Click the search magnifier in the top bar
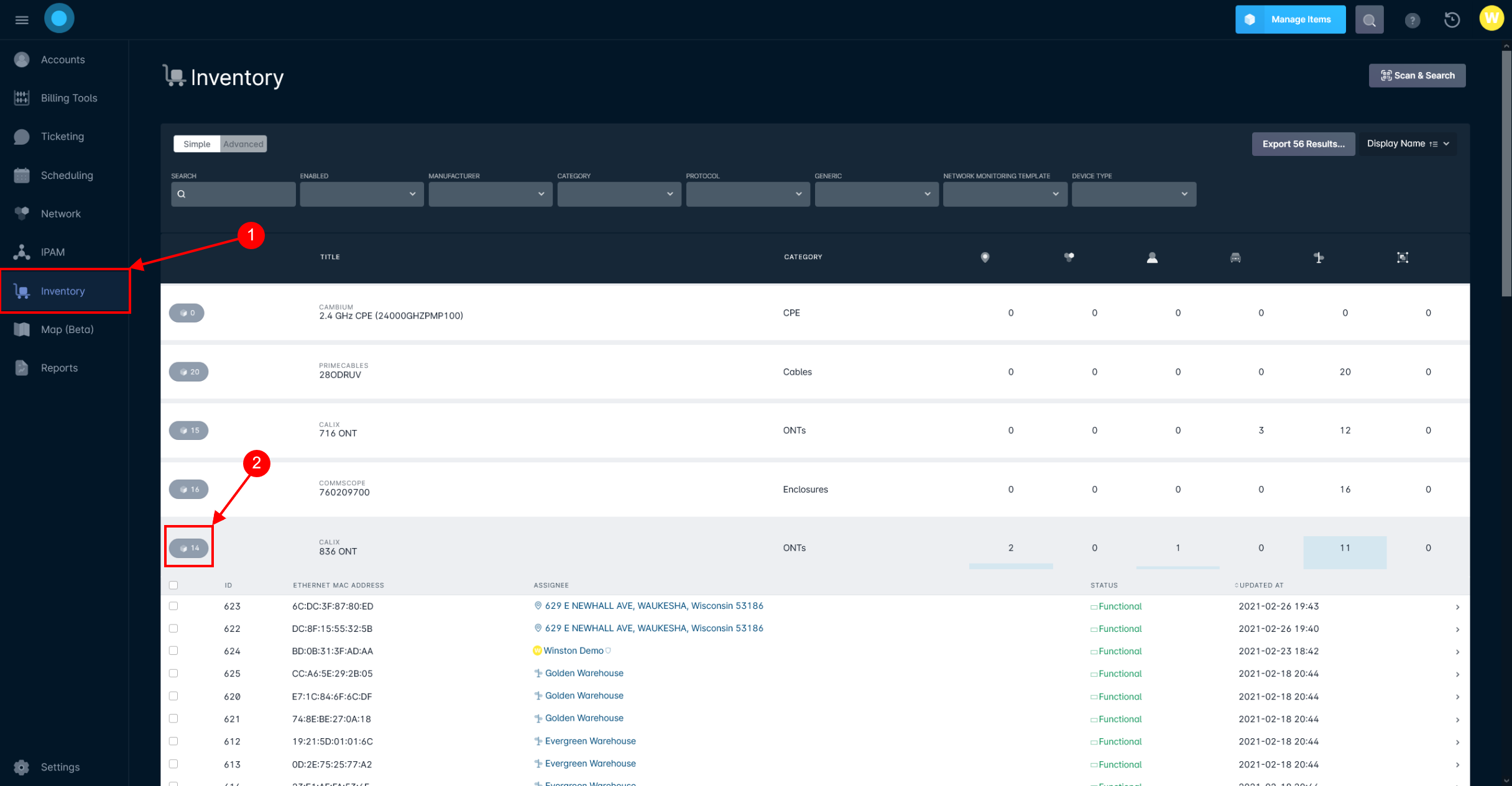Viewport: 1512px width, 786px height. pyautogui.click(x=1369, y=19)
